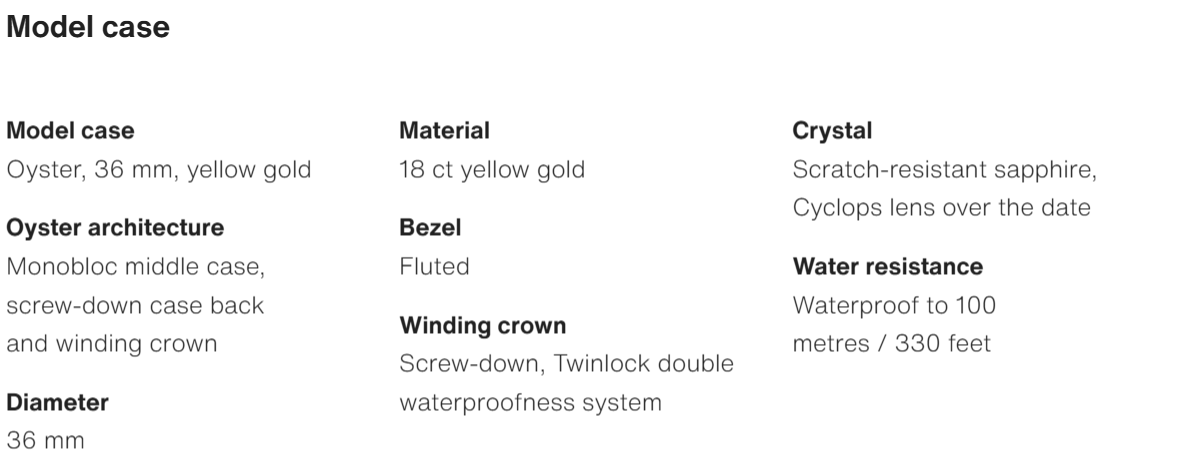Click the large Model case heading
This screenshot has width=1185, height=471.
click(88, 27)
